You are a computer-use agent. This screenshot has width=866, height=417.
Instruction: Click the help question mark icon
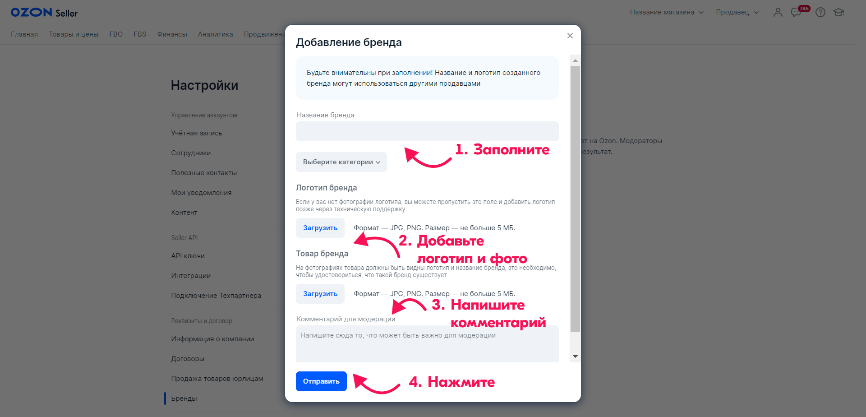821,12
